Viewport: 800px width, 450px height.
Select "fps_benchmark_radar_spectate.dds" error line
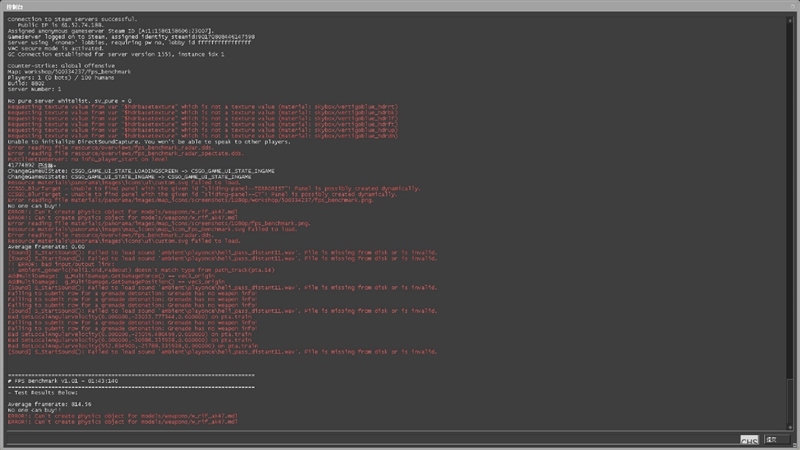[126, 154]
